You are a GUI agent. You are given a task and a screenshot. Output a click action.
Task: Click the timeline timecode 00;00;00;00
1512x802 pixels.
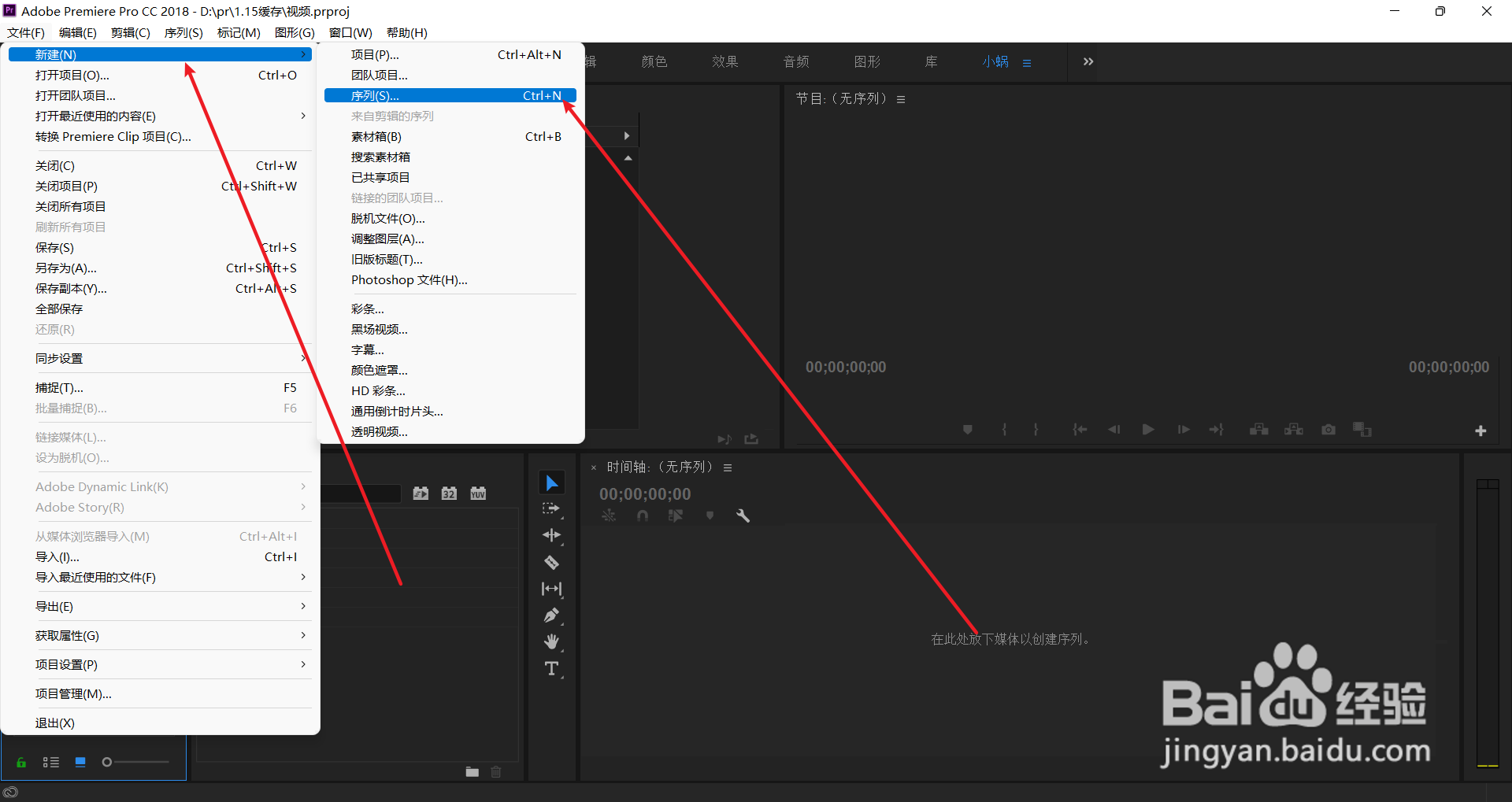(x=645, y=494)
